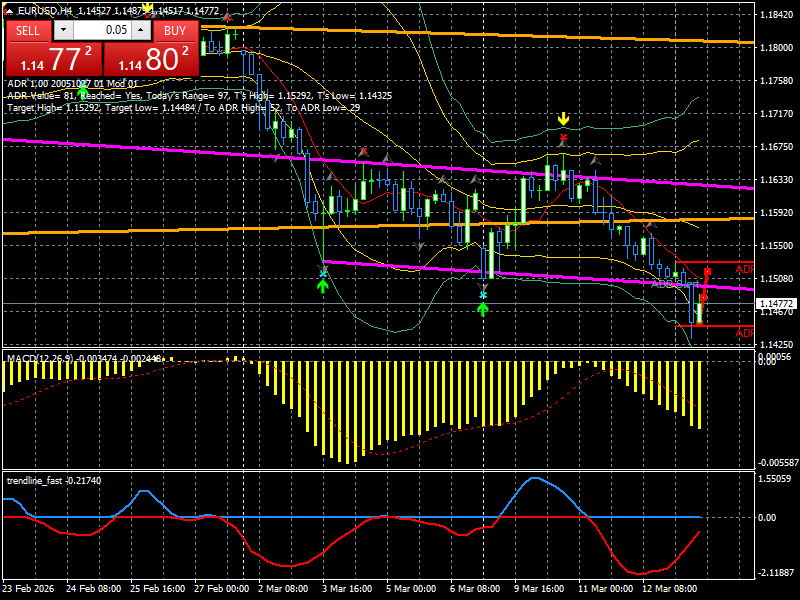
Task: Select cyan star marker at 3 Mar low
Action: [x=322, y=274]
